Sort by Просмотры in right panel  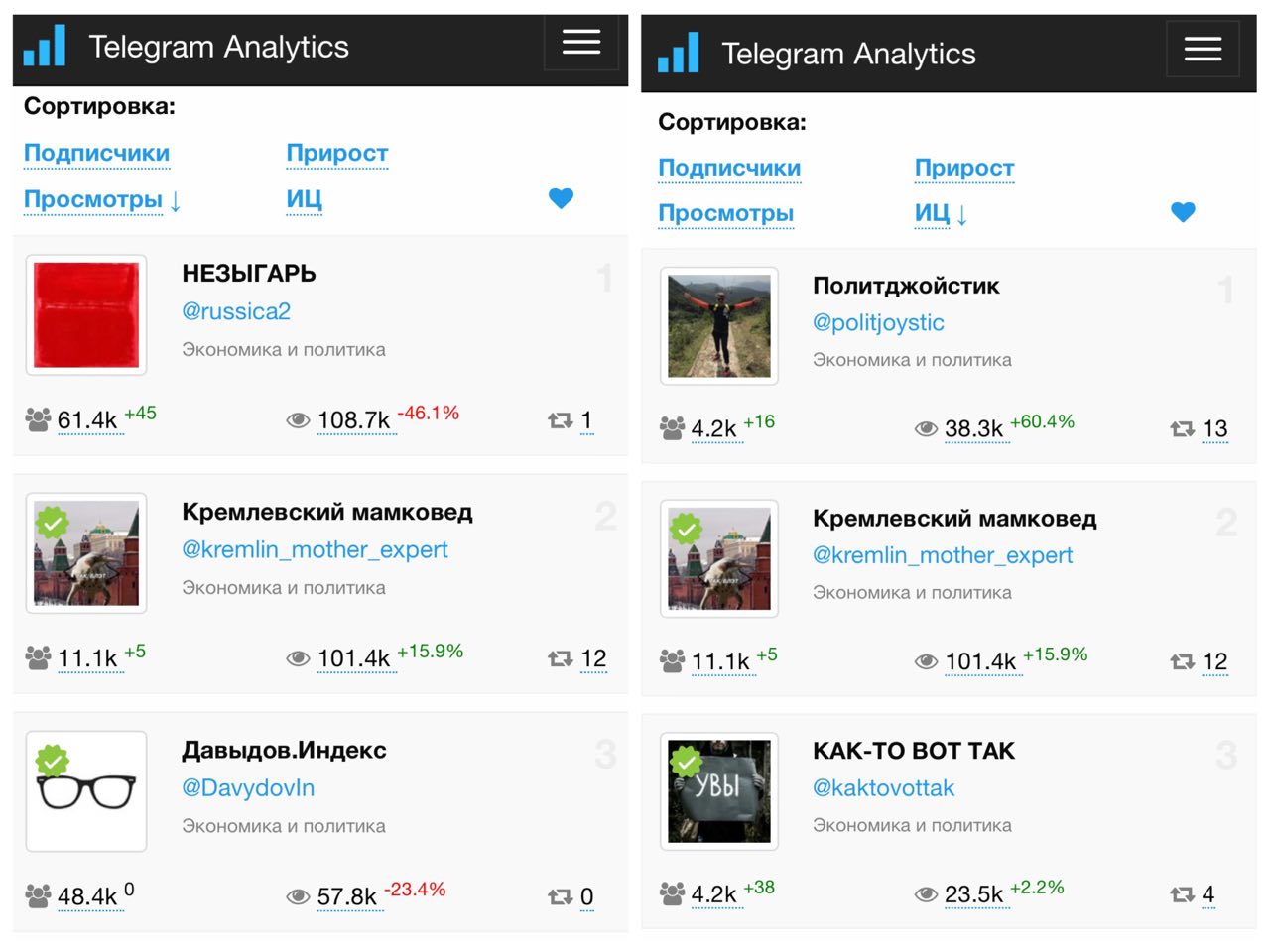pos(725,213)
